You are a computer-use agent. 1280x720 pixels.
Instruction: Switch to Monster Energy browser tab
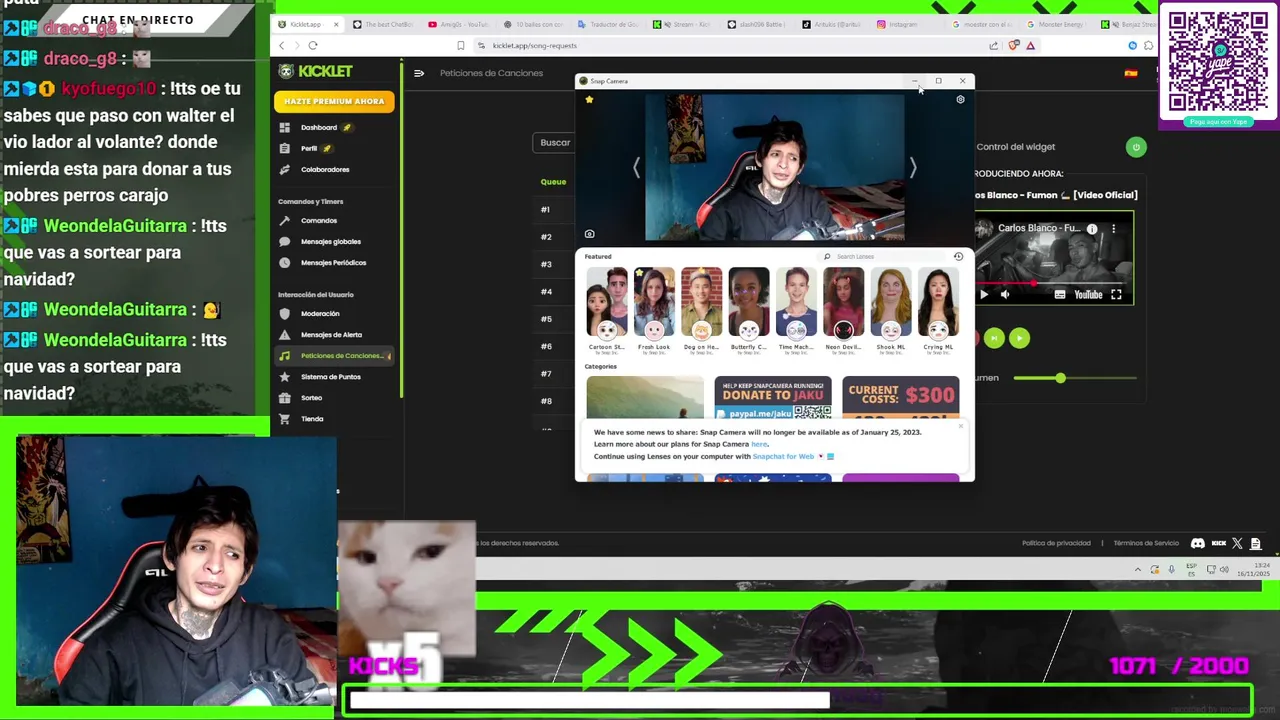tap(1056, 24)
